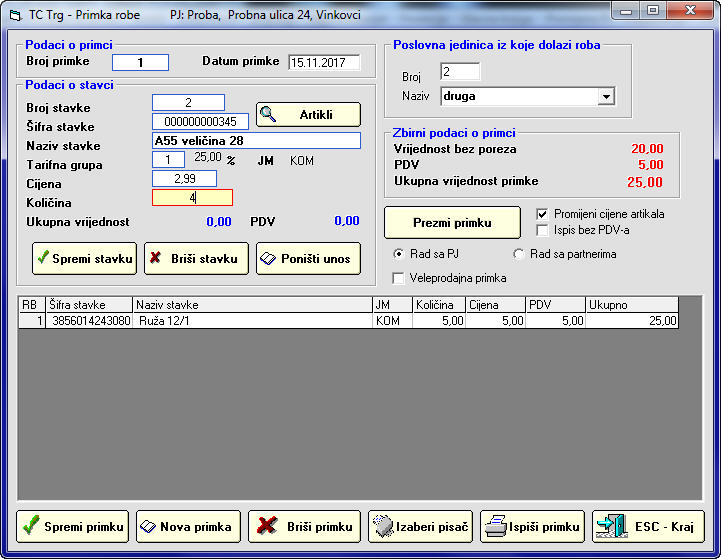This screenshot has height=559, width=721.
Task: Delete receipt using Briši primku
Action: click(x=304, y=526)
